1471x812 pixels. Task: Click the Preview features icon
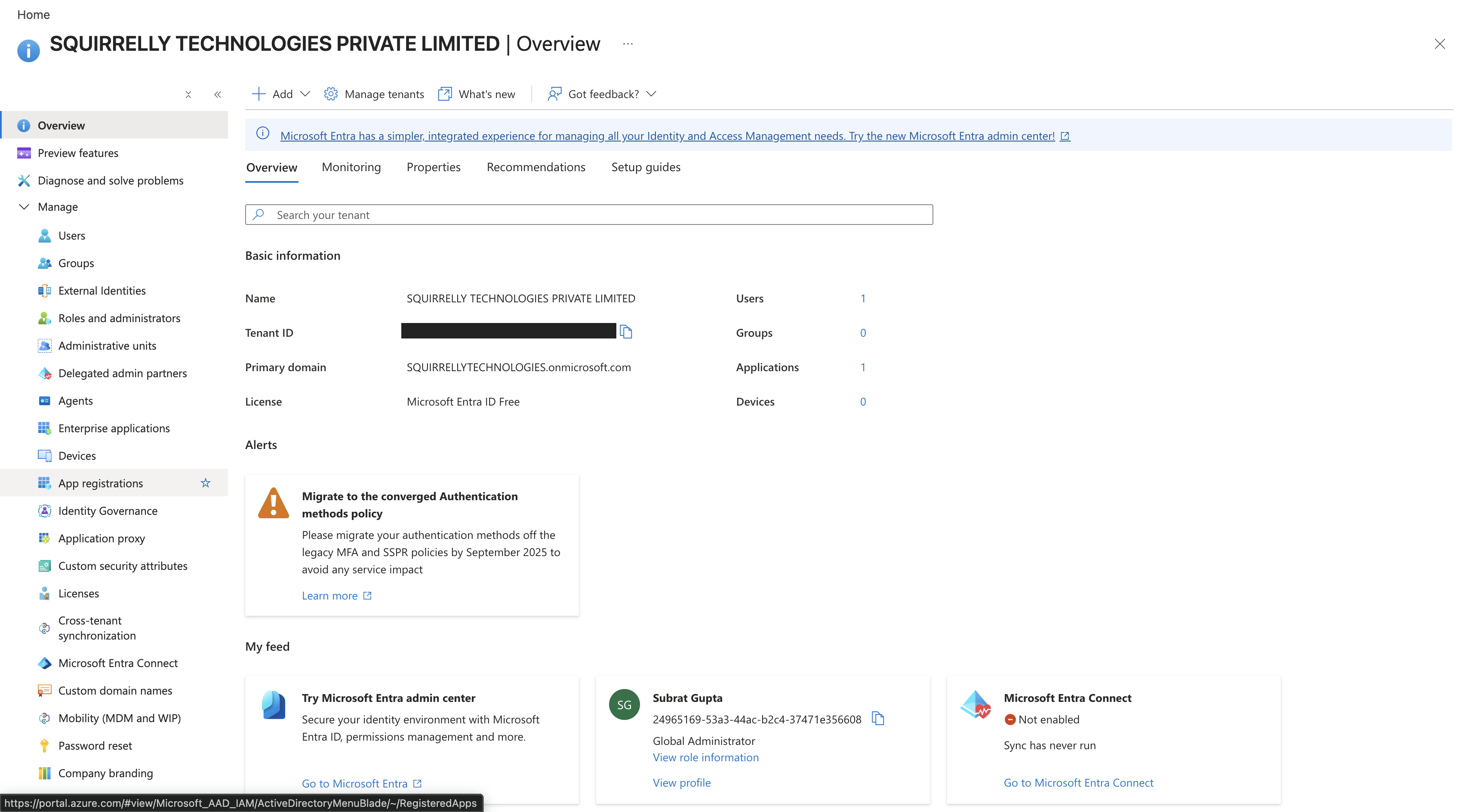(24, 153)
